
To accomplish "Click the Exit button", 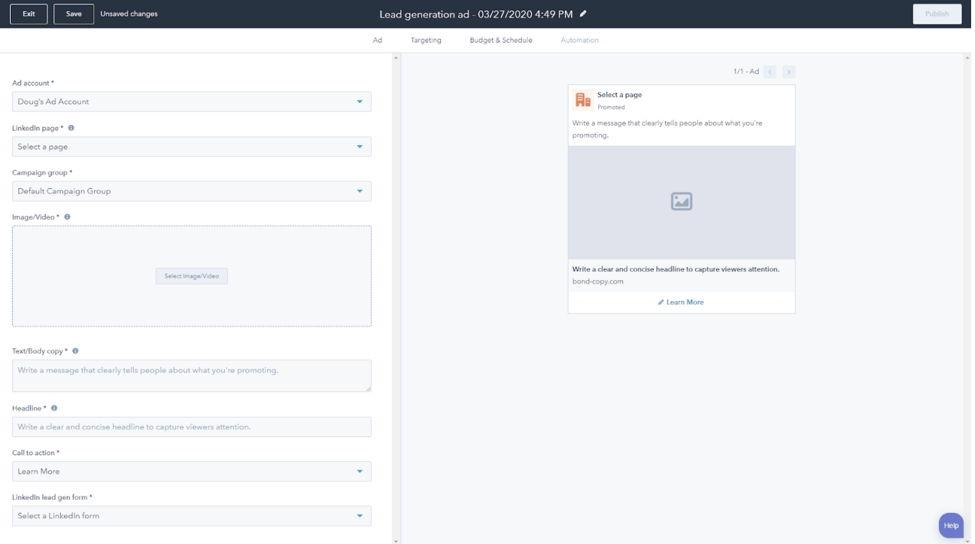I will coord(29,14).
